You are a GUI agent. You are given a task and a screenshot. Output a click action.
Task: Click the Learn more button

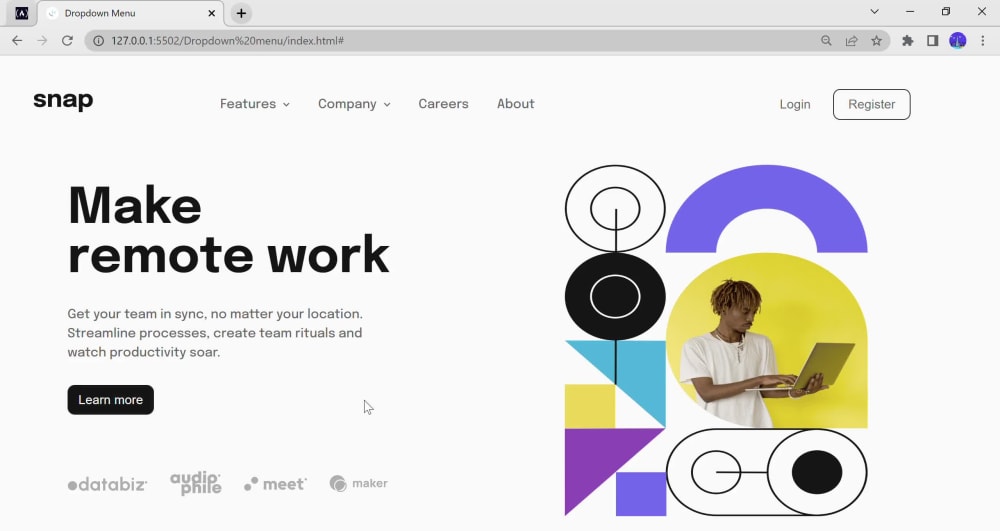(110, 400)
